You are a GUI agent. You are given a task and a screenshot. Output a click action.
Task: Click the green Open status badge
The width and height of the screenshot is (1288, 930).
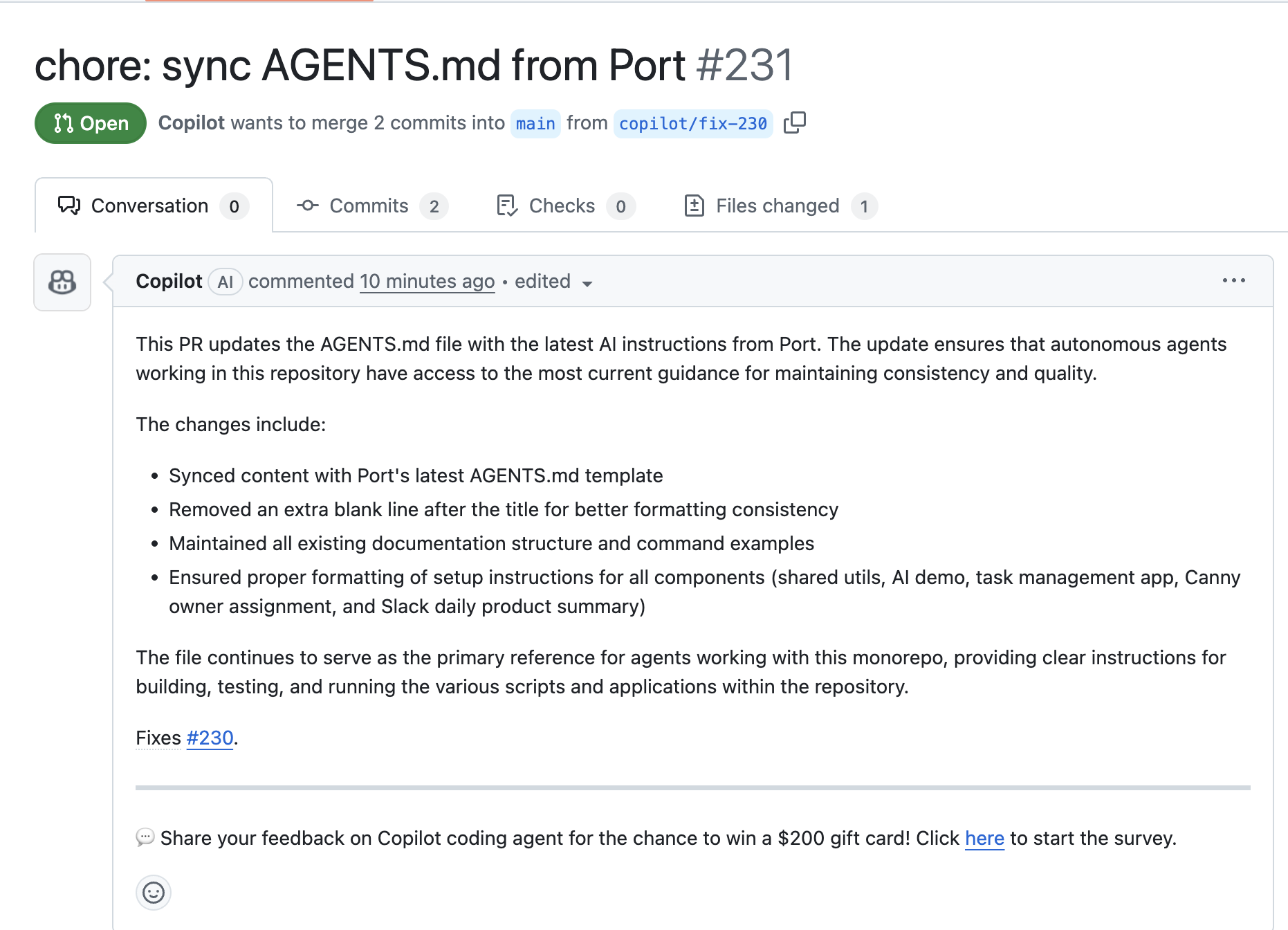pyautogui.click(x=91, y=123)
